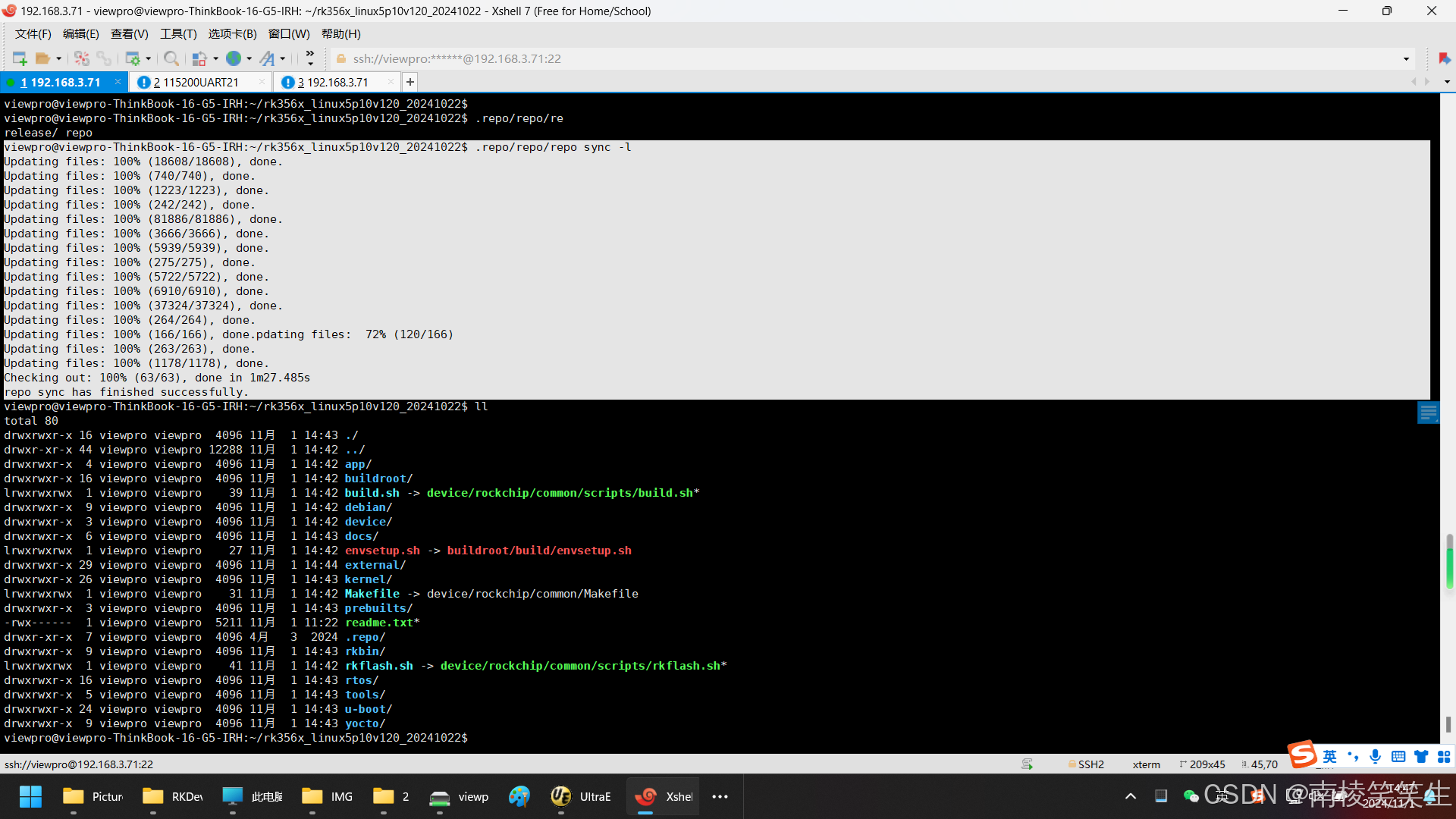Open the 工具(T) menu
Screen dimensions: 1456x819
pos(178,34)
